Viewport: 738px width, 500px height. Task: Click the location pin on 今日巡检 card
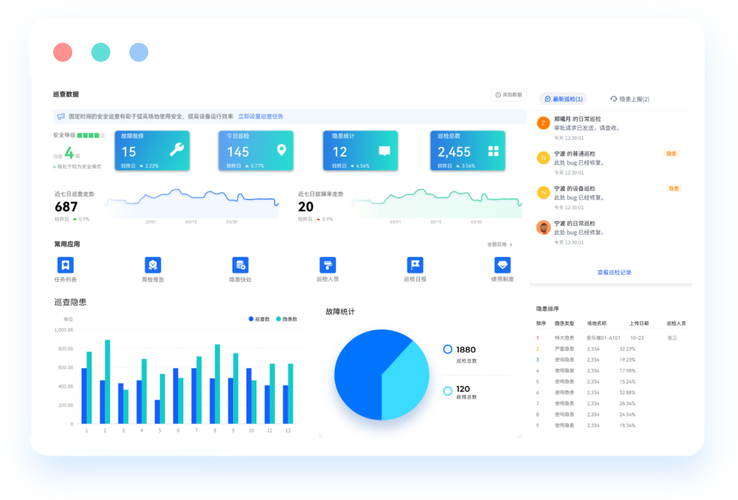click(x=281, y=150)
